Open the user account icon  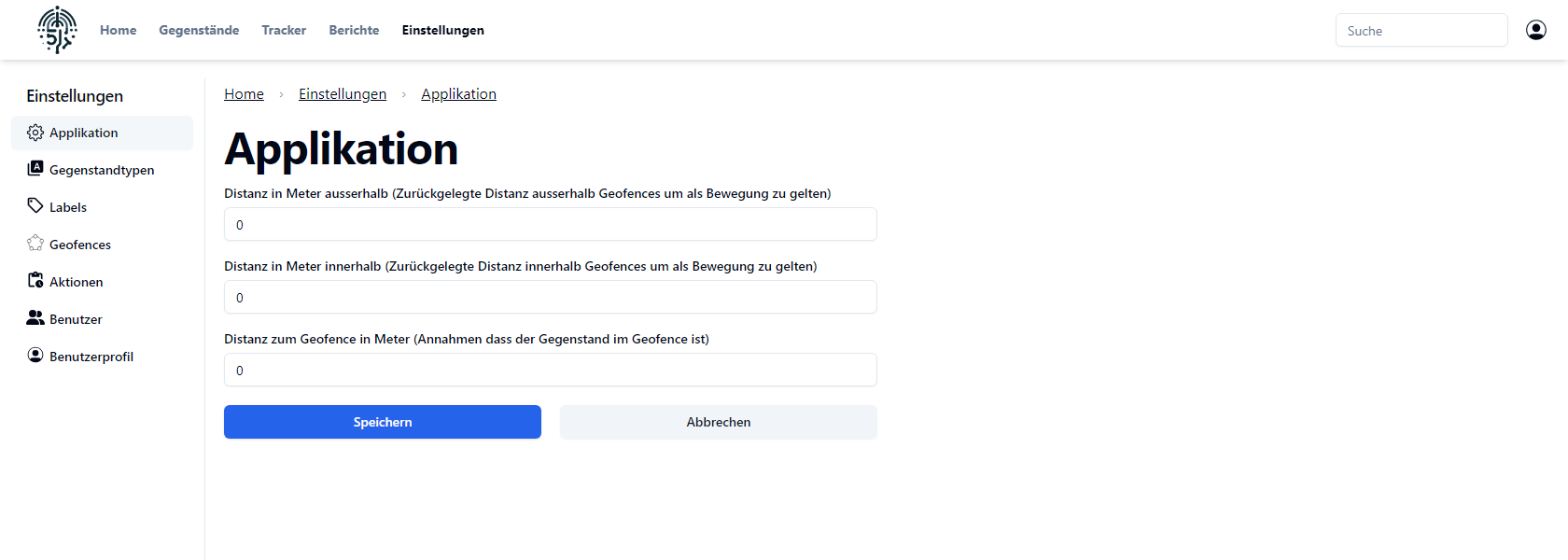1535,30
